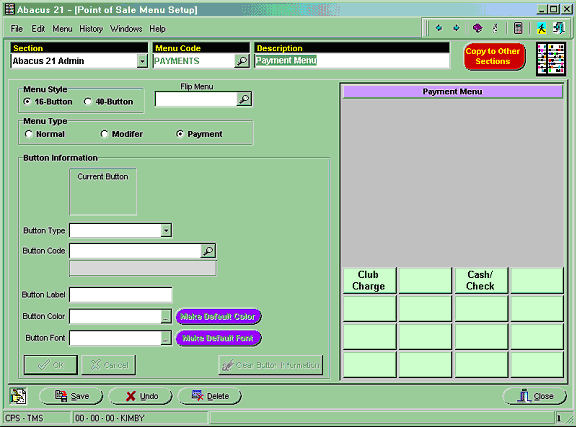Click the Payment Menu purple header
Screen dimensions: 576x427
[x=453, y=92]
